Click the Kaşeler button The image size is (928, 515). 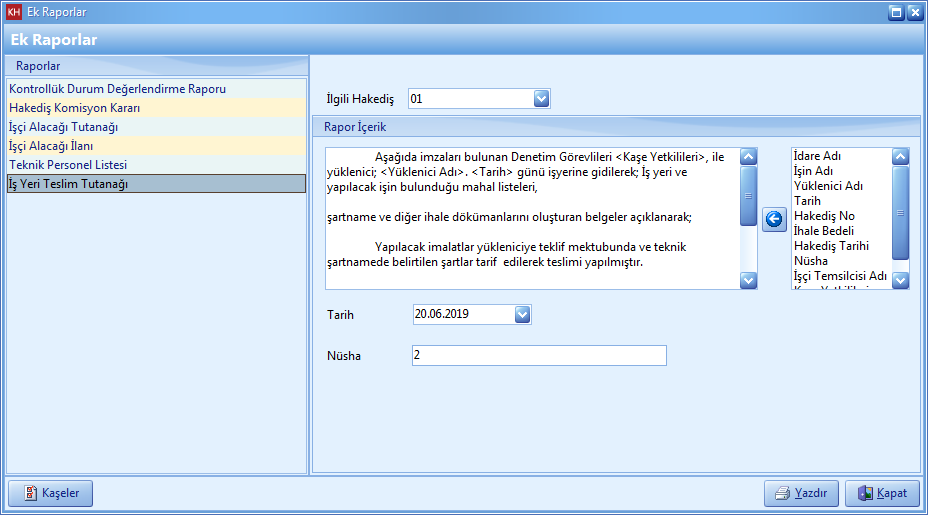tap(51, 493)
